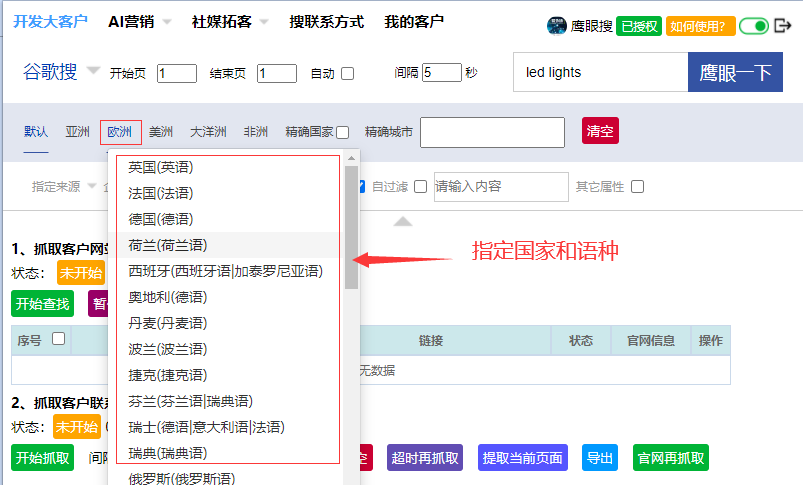
Task: Open the 谷歌搜 search engine dropdown
Action: click(x=93, y=71)
